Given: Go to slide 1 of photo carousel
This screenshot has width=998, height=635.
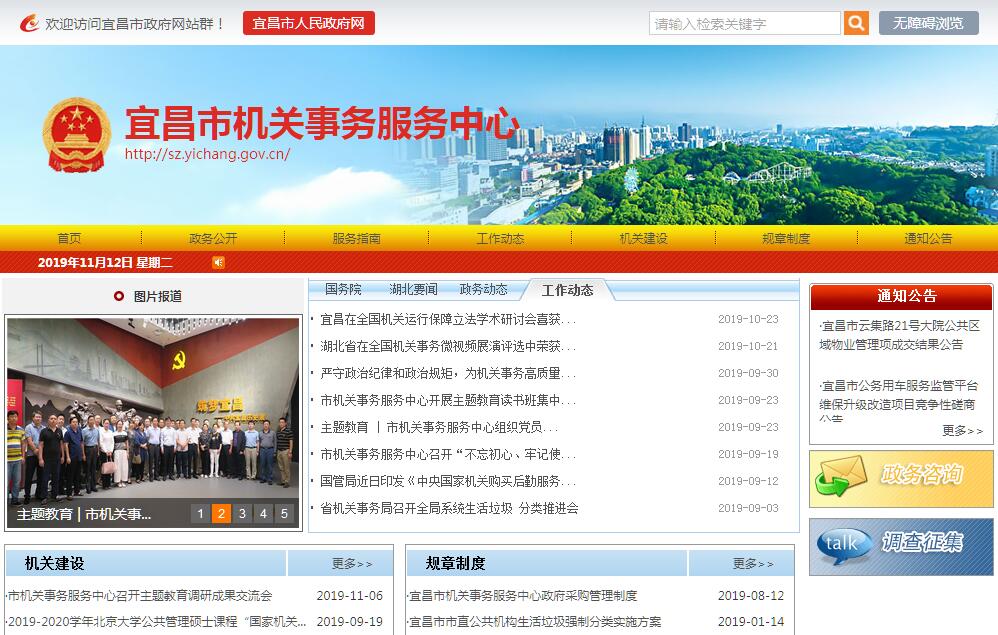Looking at the screenshot, I should tap(200, 514).
